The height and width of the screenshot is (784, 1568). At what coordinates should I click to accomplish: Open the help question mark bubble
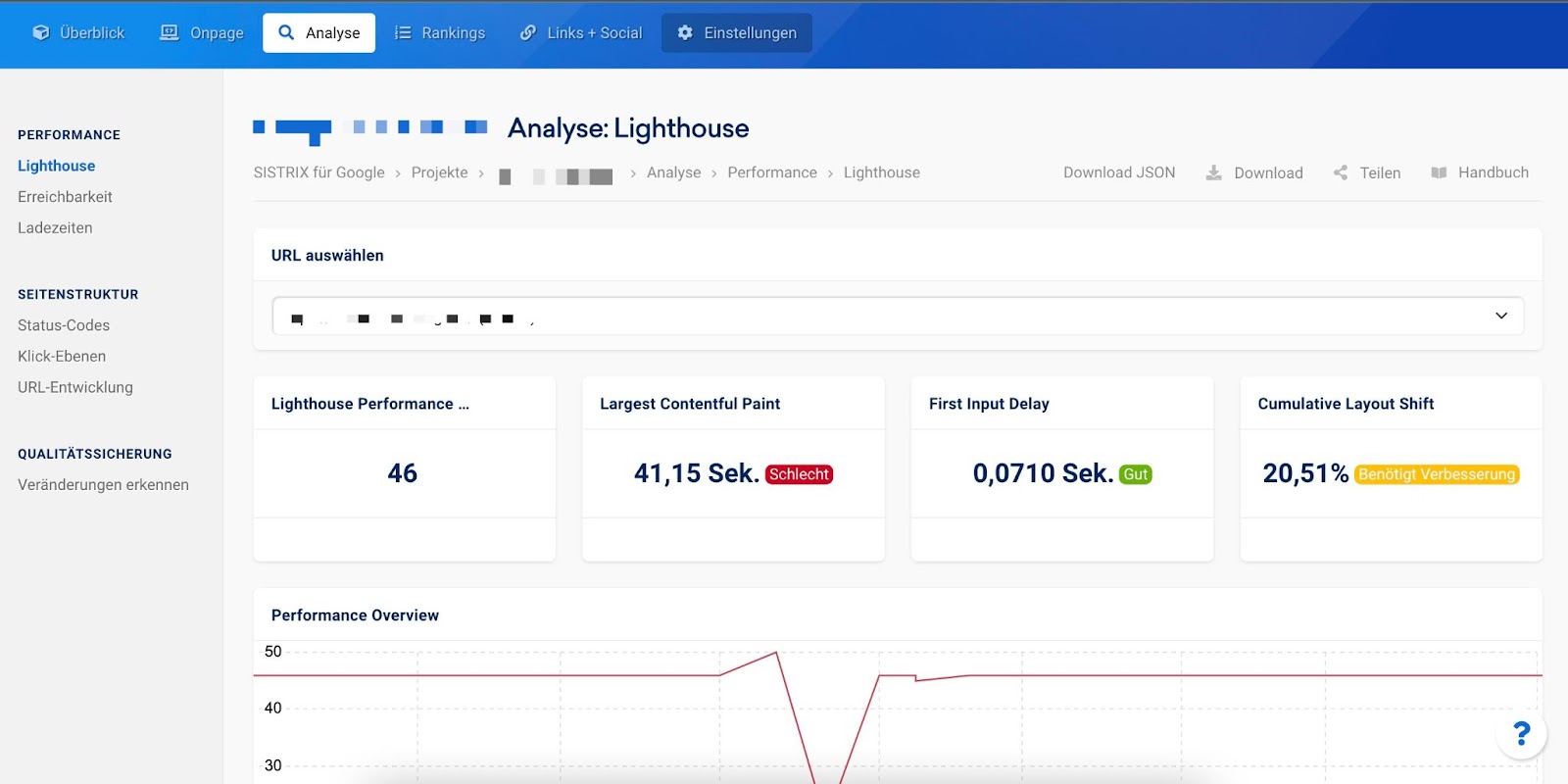click(1522, 733)
